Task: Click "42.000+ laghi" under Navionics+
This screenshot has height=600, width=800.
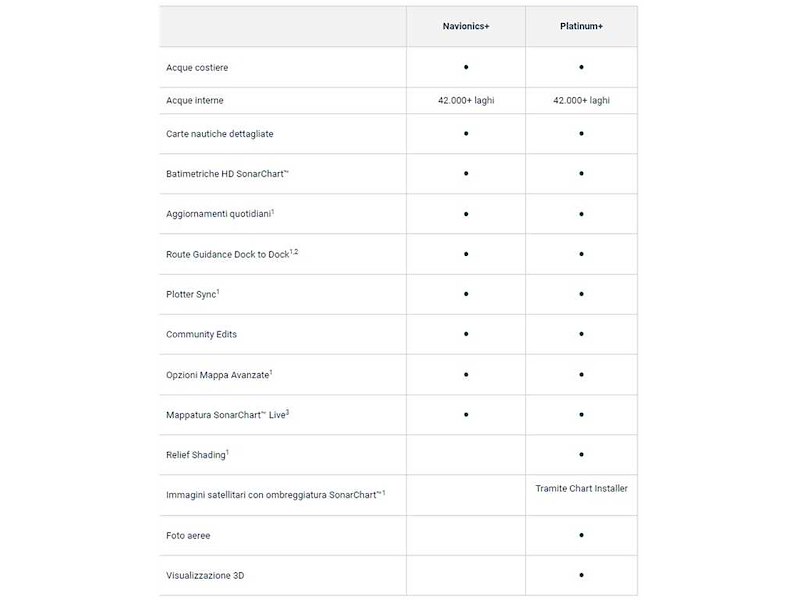Action: pos(466,100)
